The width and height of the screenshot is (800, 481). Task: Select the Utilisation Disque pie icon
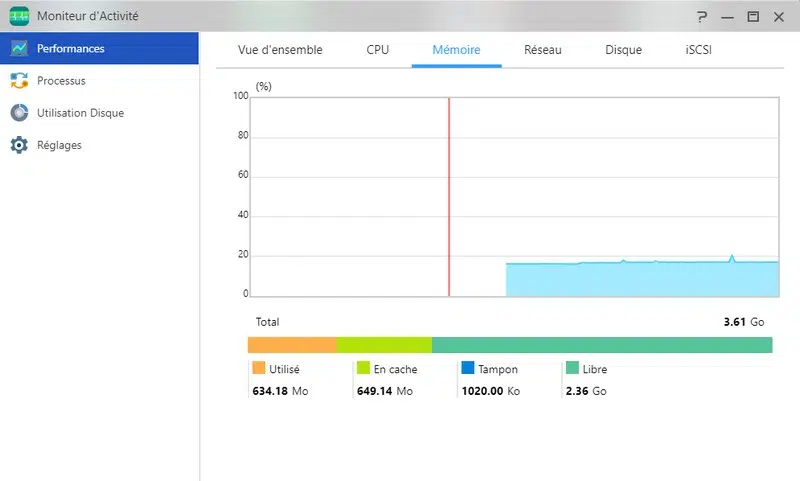19,113
